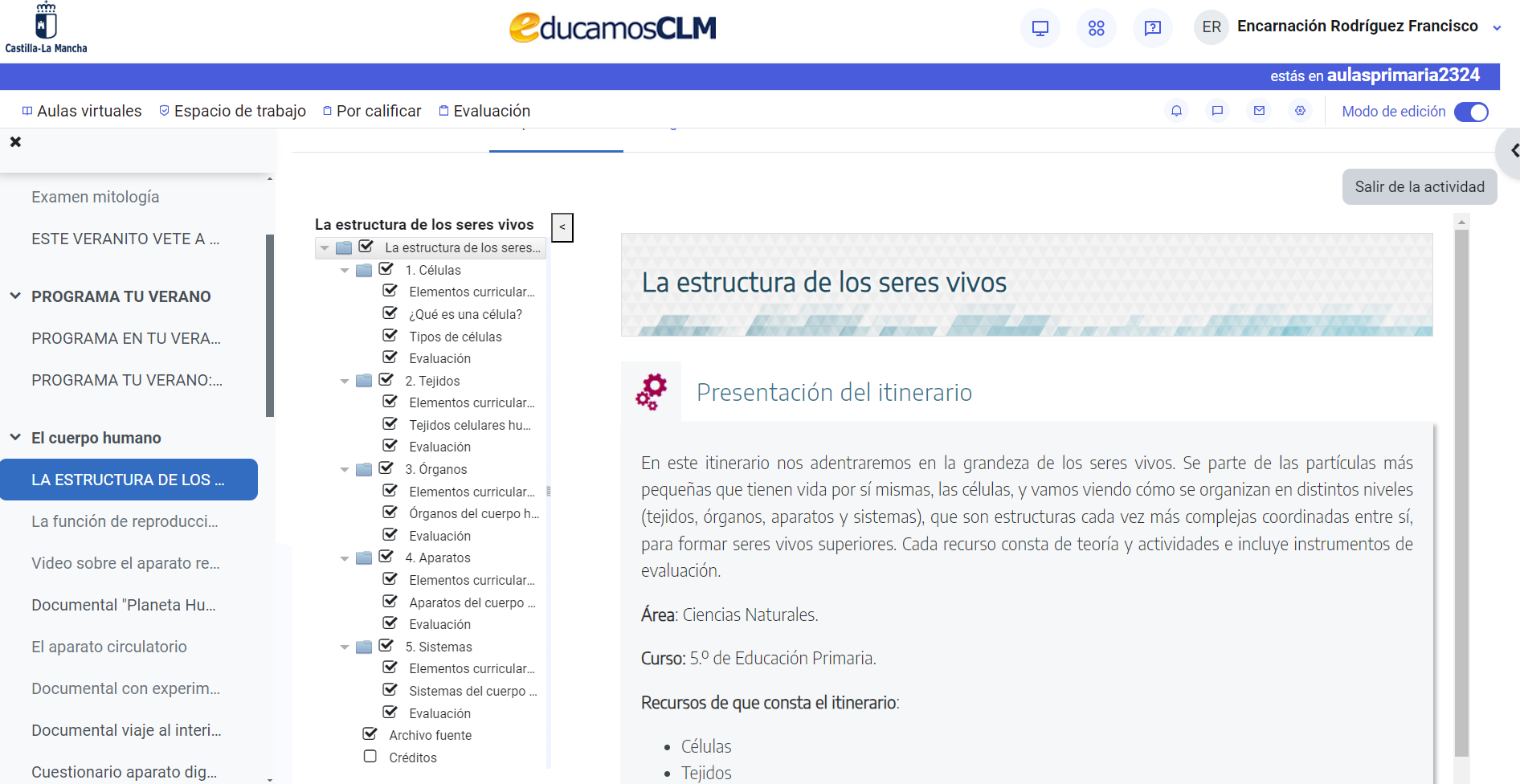The image size is (1520, 784).
Task: Open the mail envelope icon
Action: pyautogui.click(x=1258, y=111)
